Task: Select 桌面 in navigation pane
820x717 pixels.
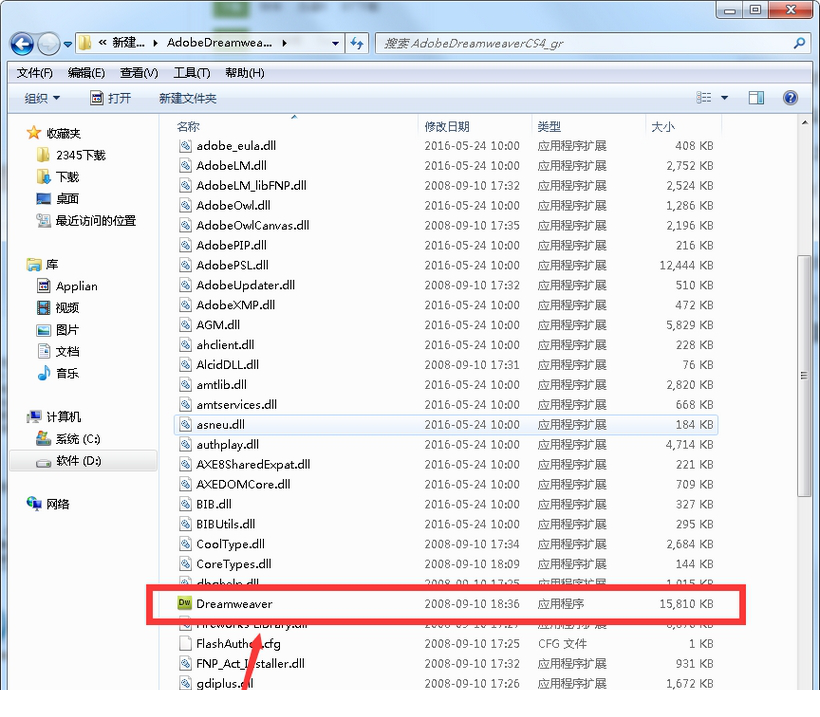Action: tap(67, 199)
